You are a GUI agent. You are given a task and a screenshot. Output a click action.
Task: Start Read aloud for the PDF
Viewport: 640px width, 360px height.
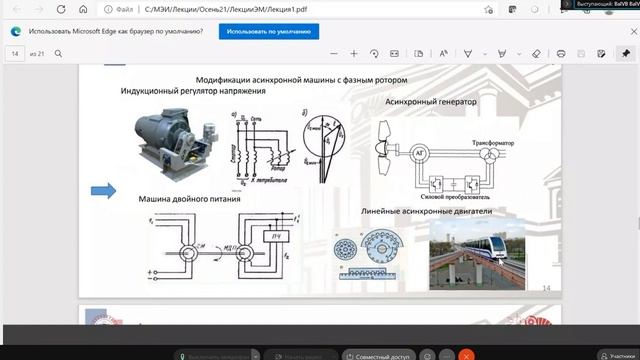[x=444, y=53]
